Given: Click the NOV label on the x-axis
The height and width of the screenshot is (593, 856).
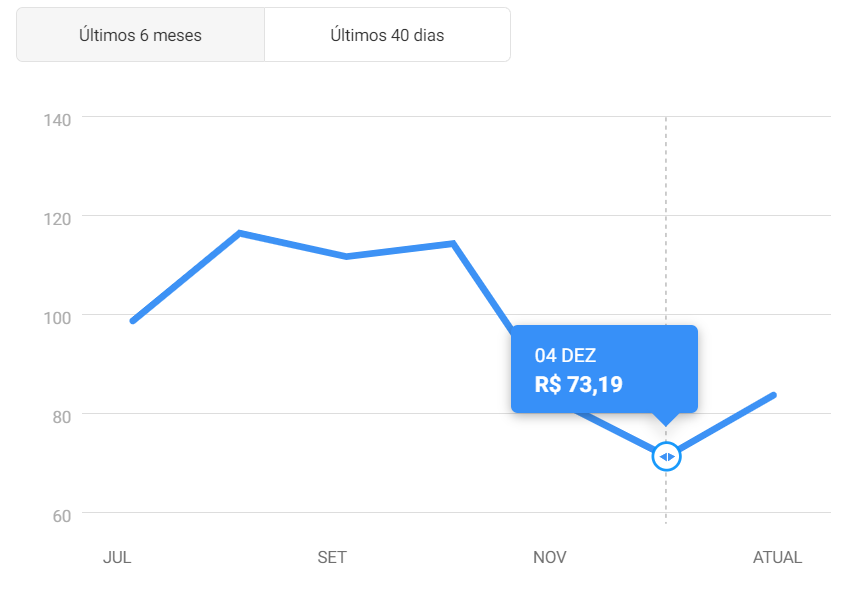Looking at the screenshot, I should (x=550, y=558).
